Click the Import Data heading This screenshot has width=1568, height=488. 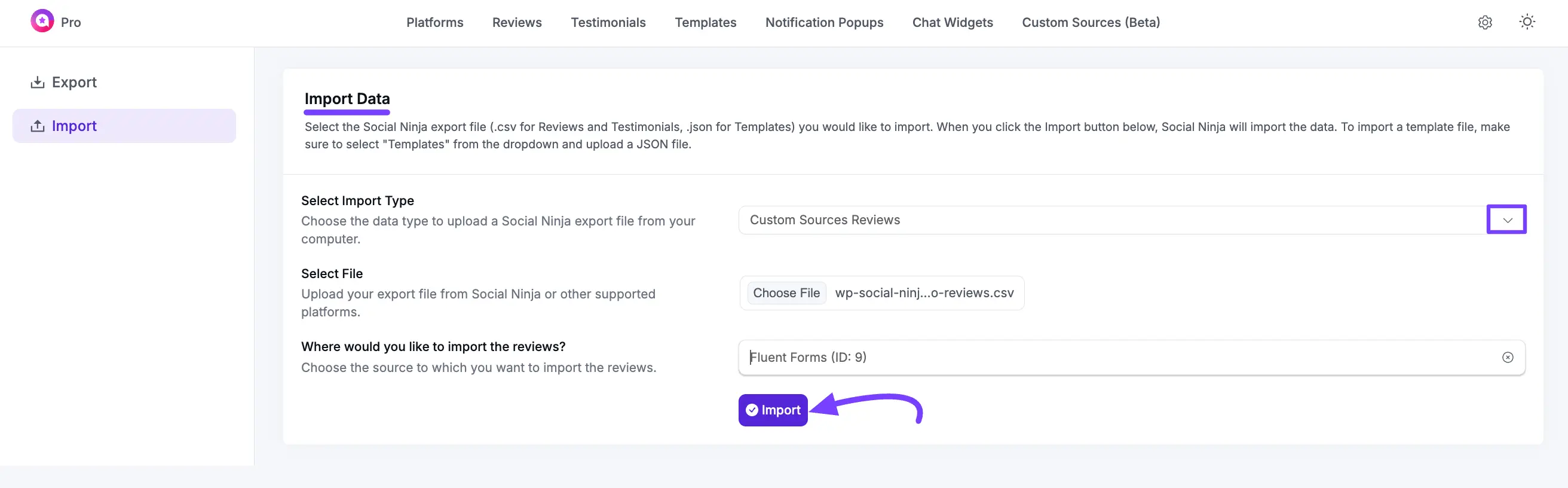(347, 99)
